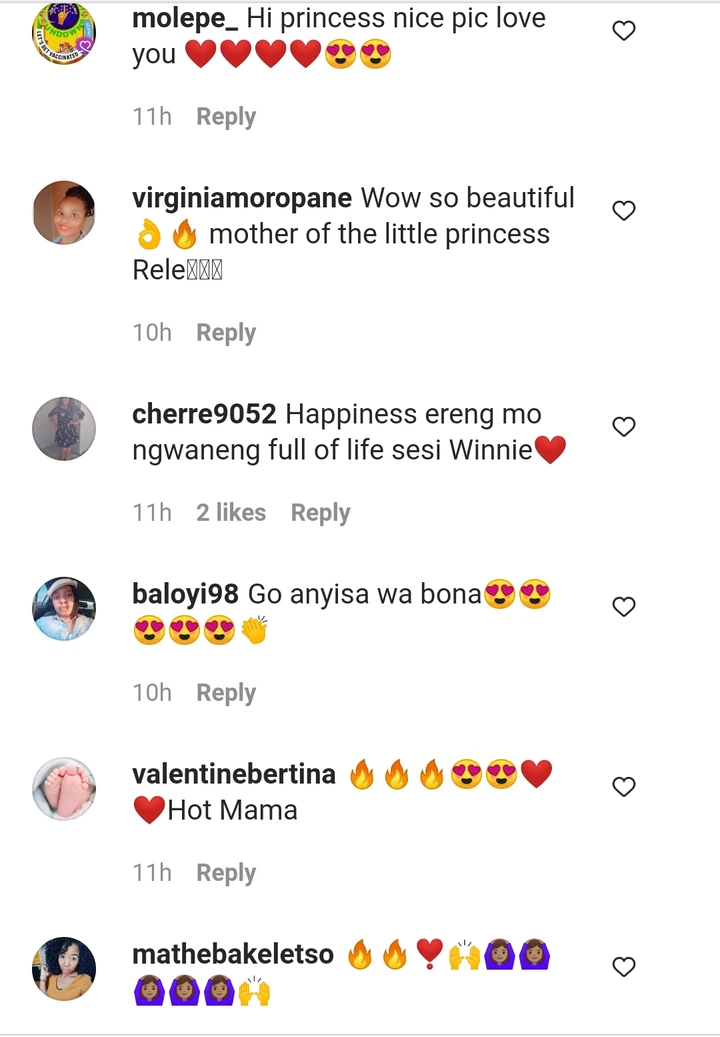Like baloyi98's comment
The width and height of the screenshot is (720, 1037).
pos(623,606)
